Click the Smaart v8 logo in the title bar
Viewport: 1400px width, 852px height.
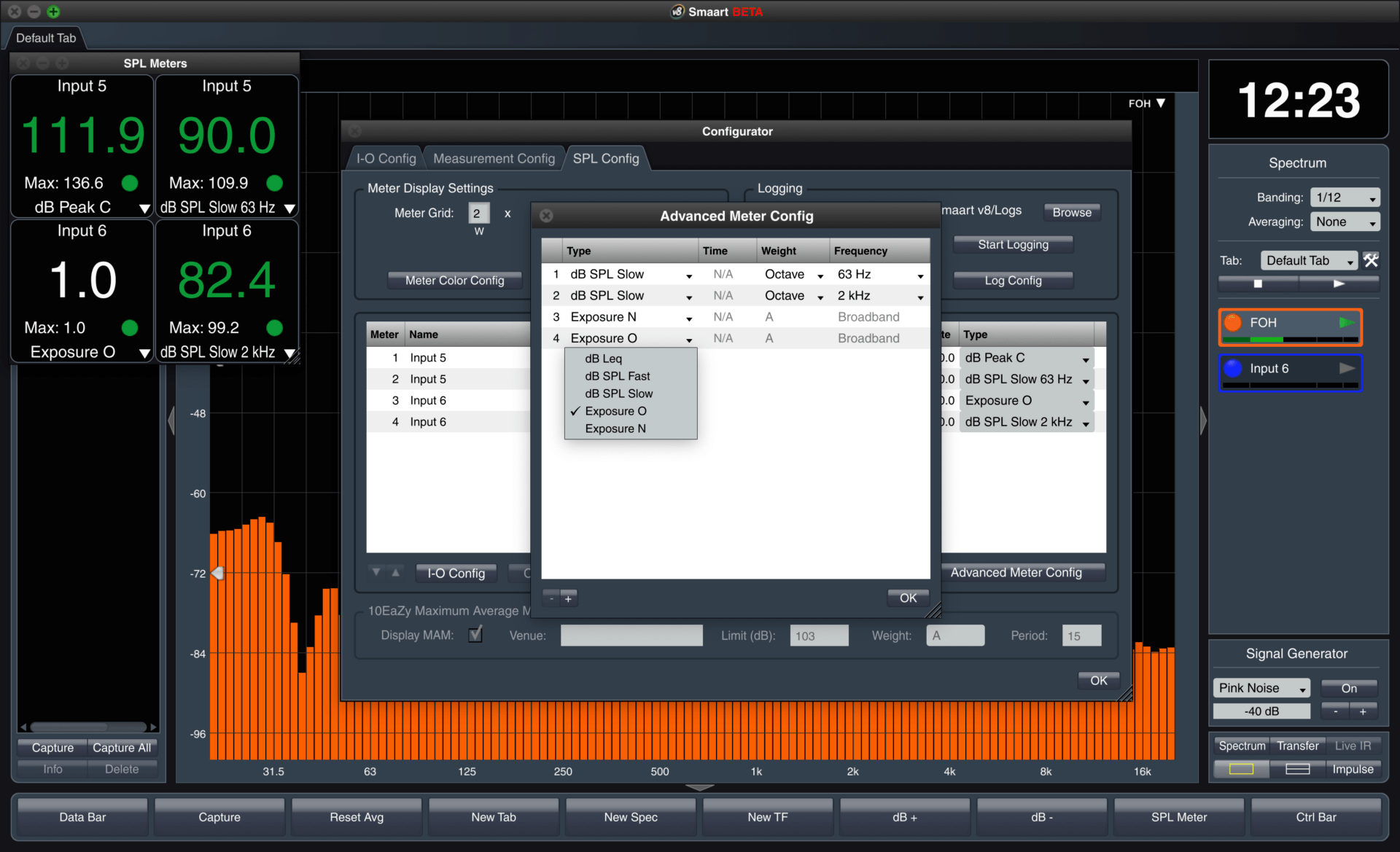677,12
